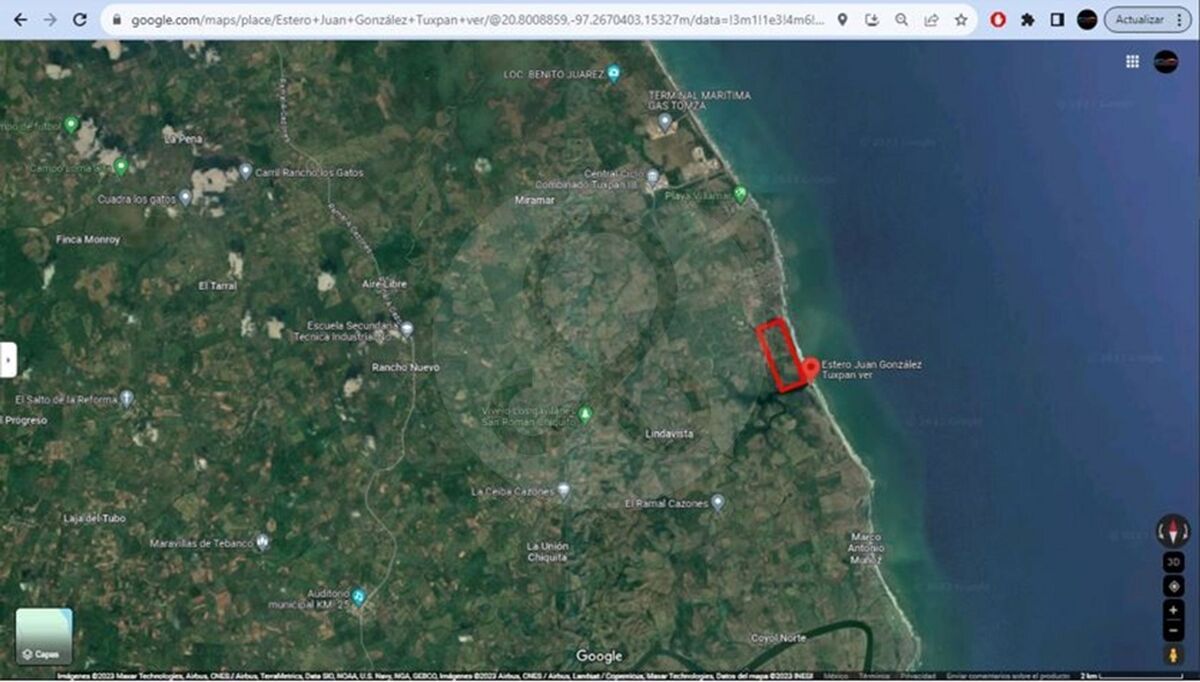This screenshot has height=682, width=1200.
Task: Bookmark this page with the star icon
Action: point(961,19)
